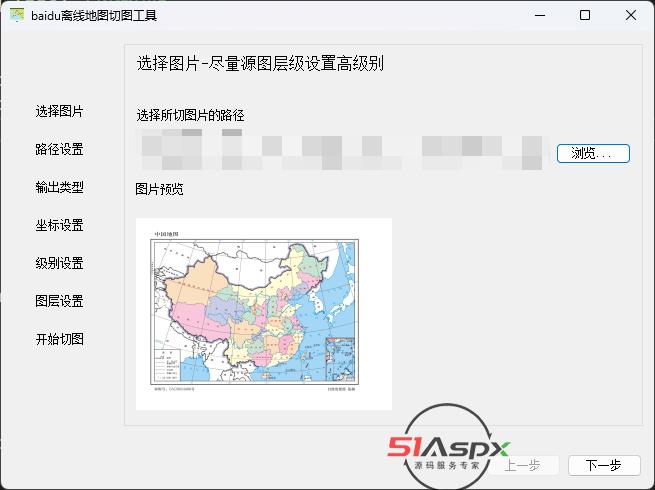Click the 选择所切图片的路径 label
Viewport: 655px width, 490px height.
pos(190,115)
